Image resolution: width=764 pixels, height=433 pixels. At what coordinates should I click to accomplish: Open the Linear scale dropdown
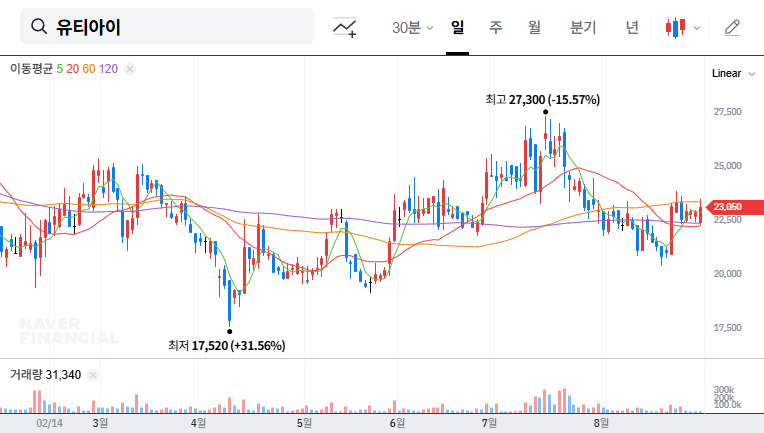point(733,74)
